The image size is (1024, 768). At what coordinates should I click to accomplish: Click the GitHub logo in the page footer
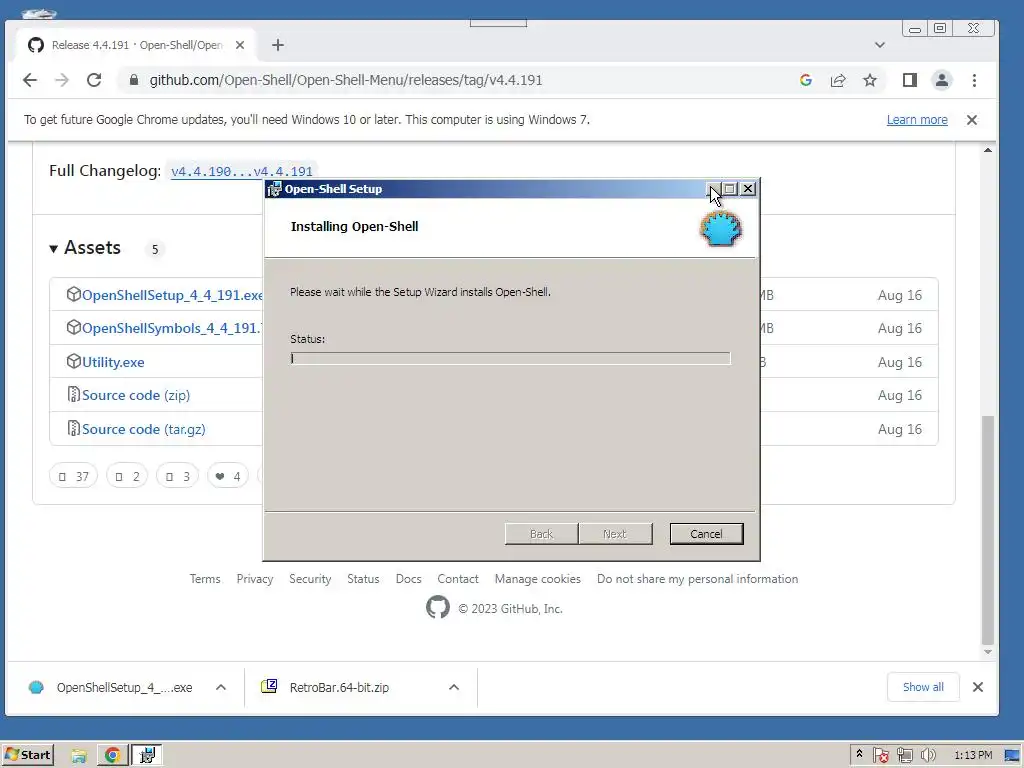click(438, 607)
